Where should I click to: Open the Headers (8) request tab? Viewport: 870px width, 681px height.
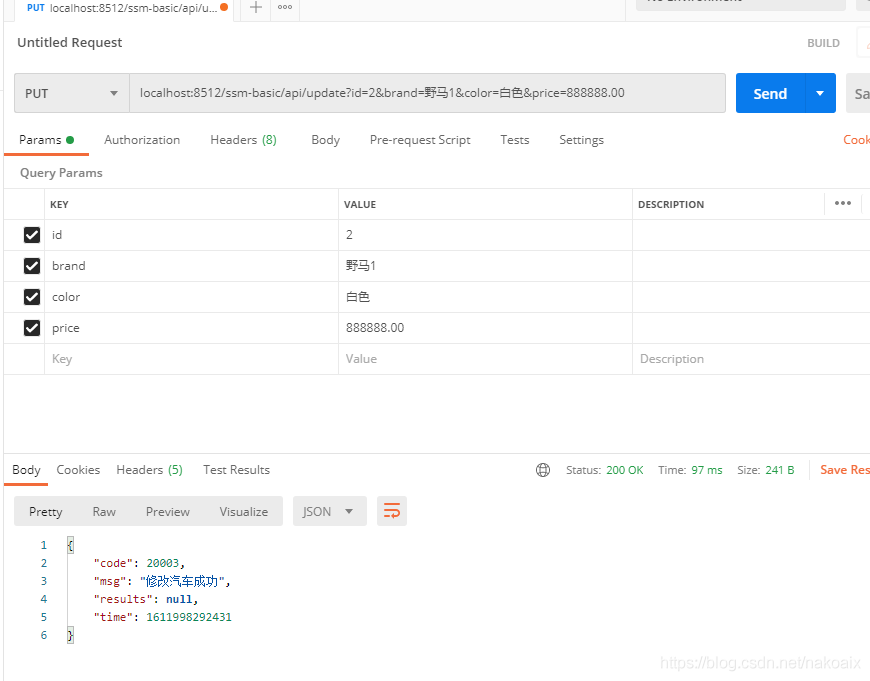(x=243, y=140)
